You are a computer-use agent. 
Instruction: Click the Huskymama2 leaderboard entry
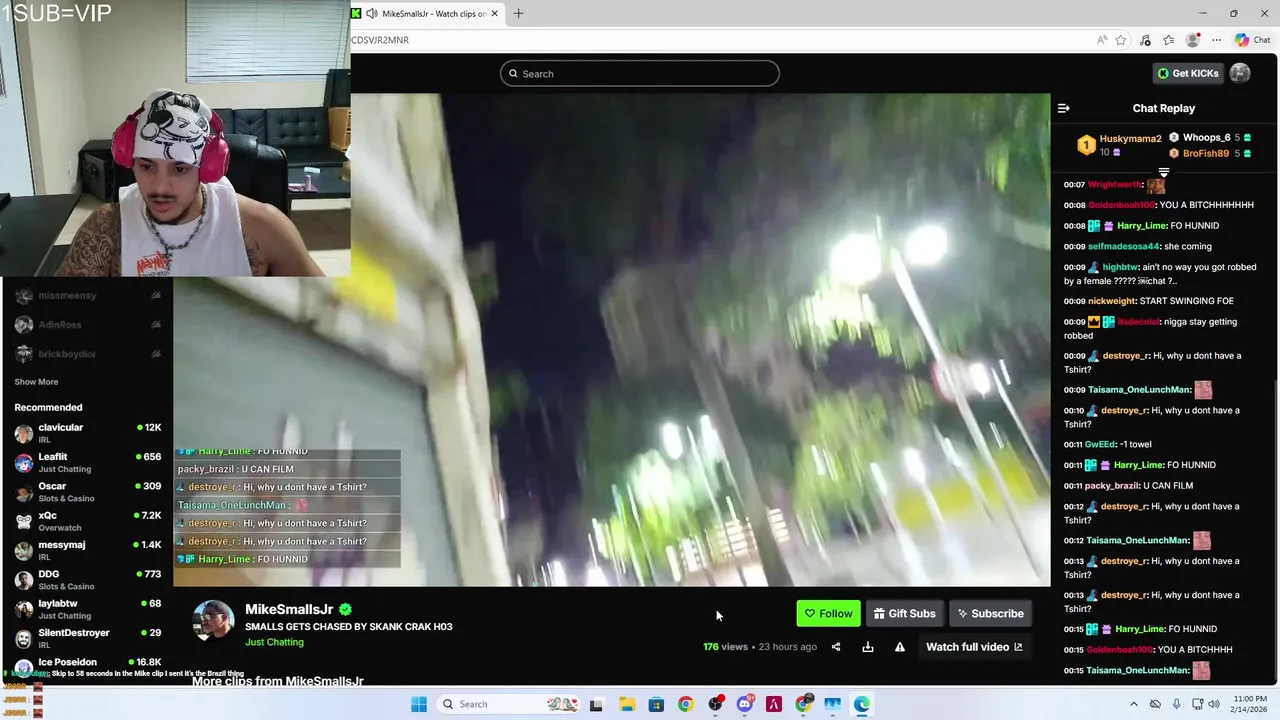click(x=1119, y=145)
